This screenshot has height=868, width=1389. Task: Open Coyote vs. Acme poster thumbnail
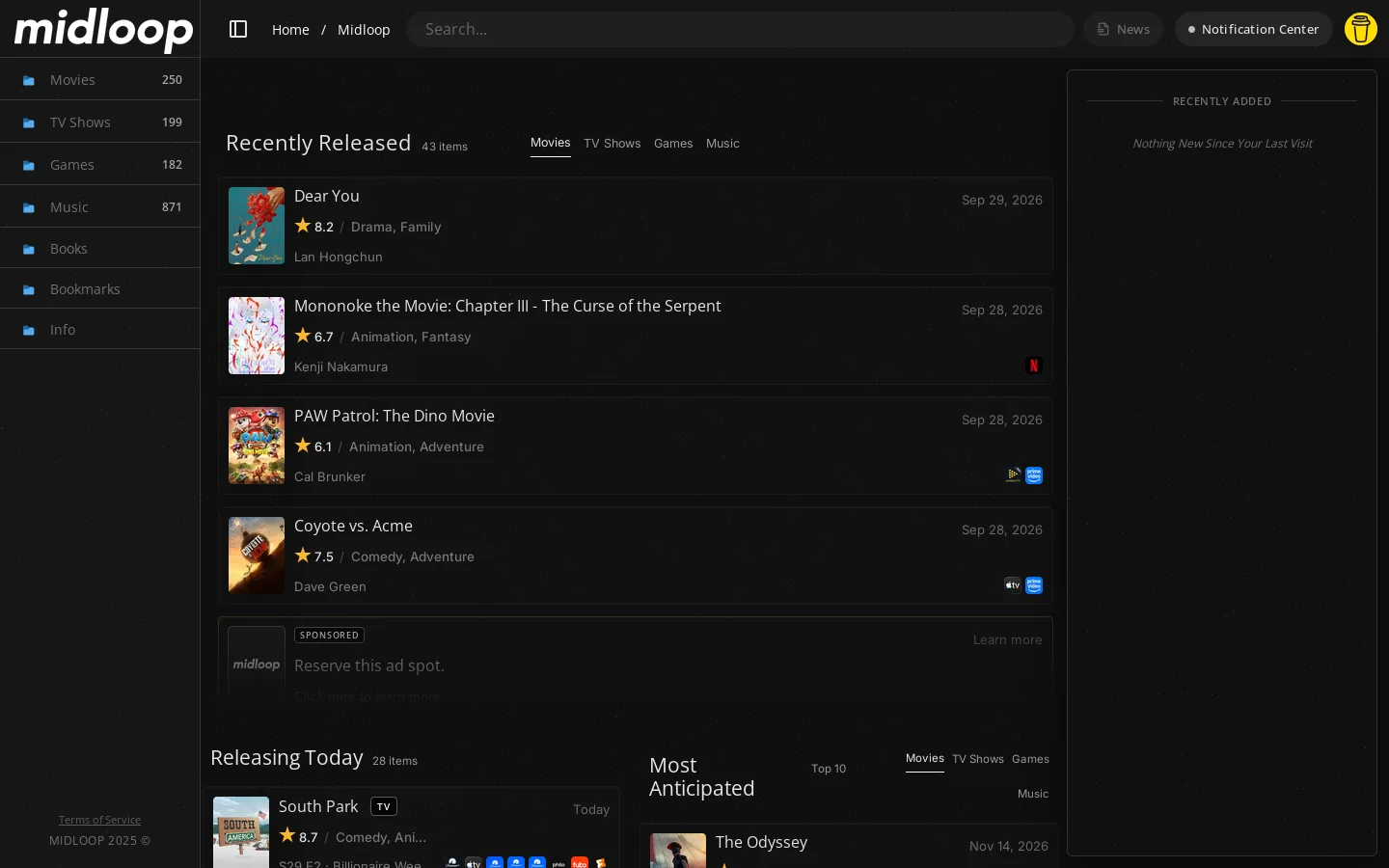[x=257, y=556]
